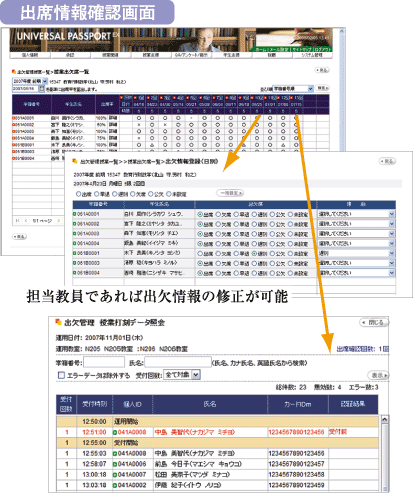Click green icon of 041A0008 in red 12:51:00 row
The width and height of the screenshot is (413, 493).
pos(115,432)
